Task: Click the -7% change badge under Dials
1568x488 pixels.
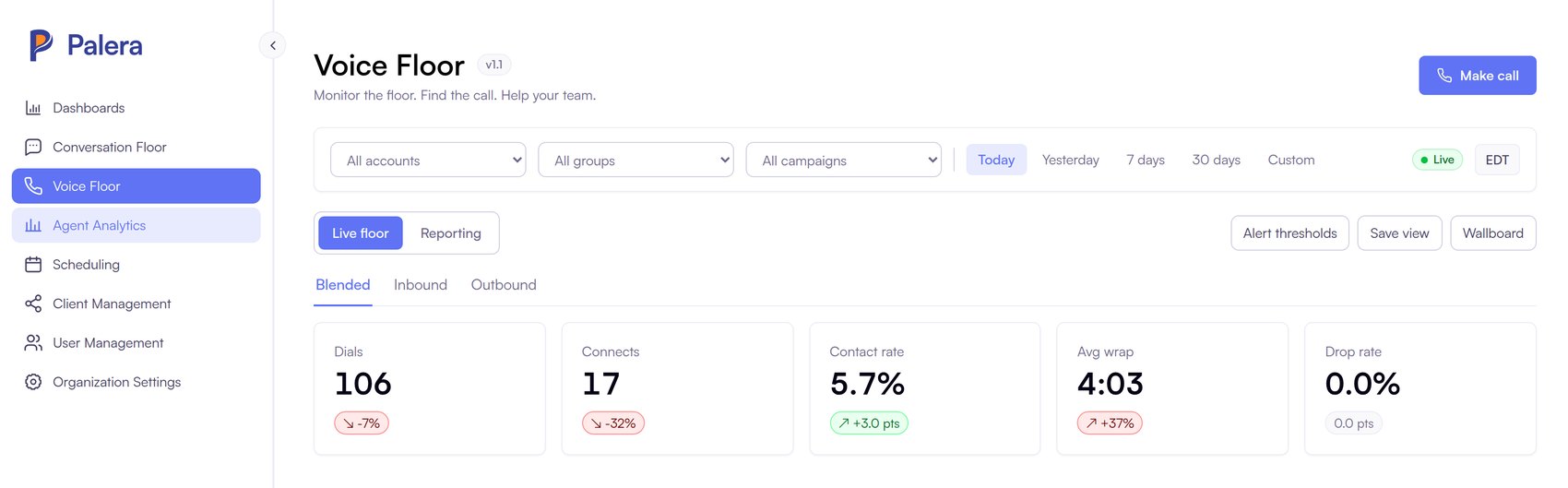Action: 362,423
